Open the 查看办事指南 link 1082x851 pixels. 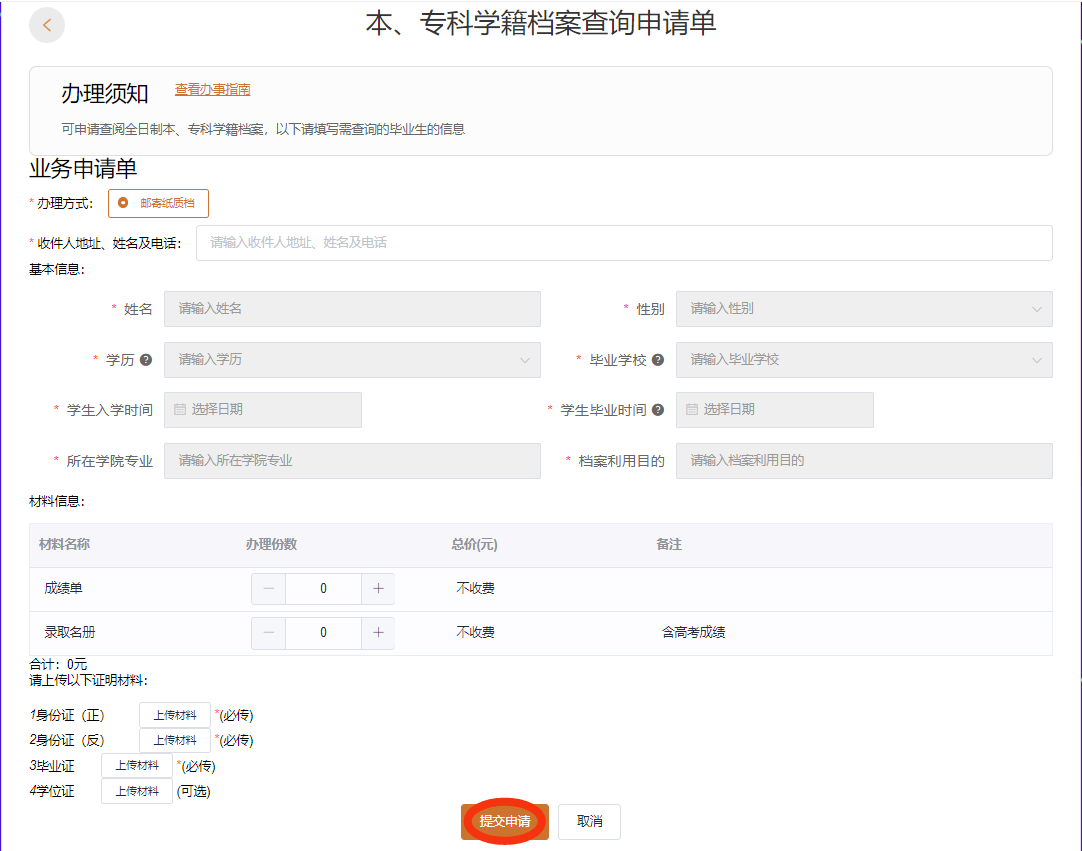tap(212, 90)
